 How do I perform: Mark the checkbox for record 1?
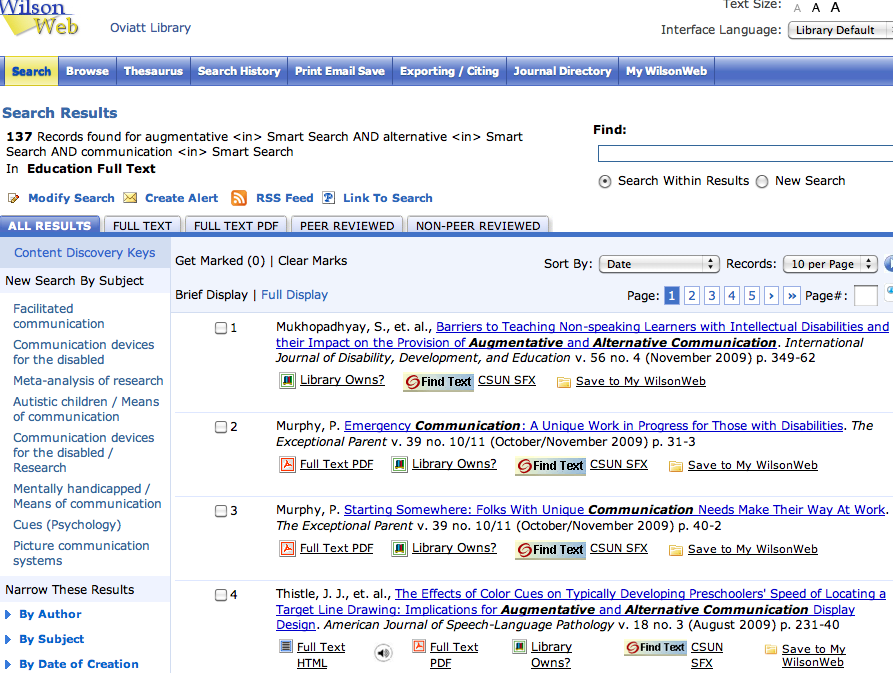[221, 328]
